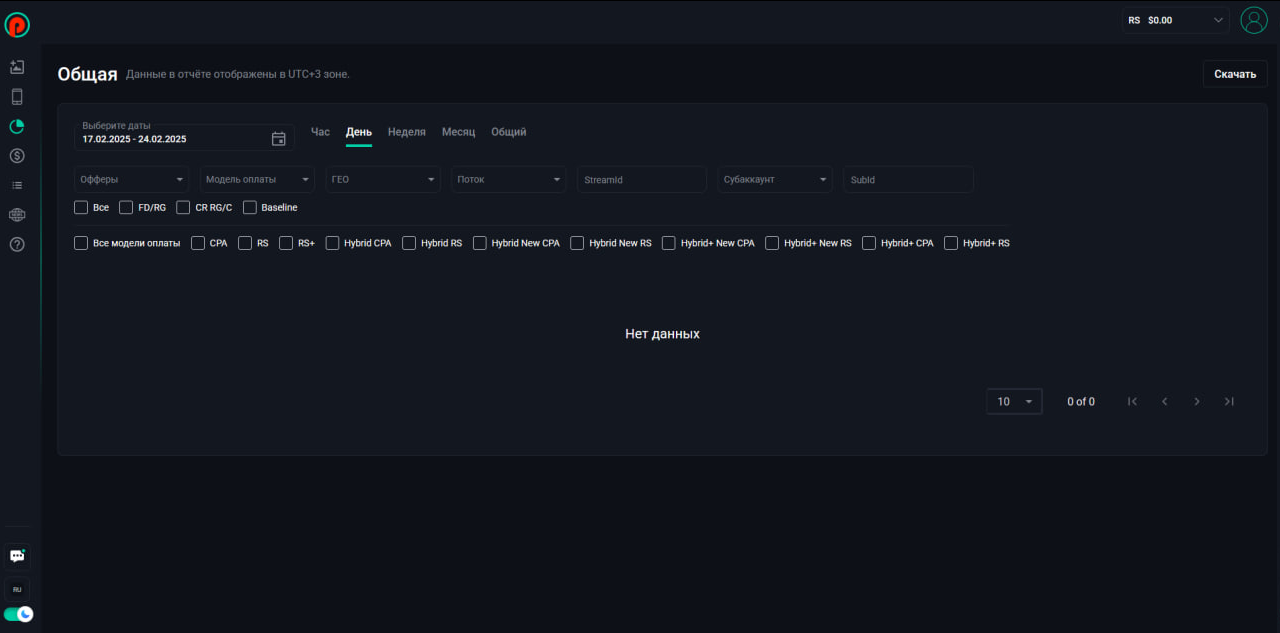Expand the Офферы dropdown
This screenshot has height=633, width=1280.
[132, 180]
